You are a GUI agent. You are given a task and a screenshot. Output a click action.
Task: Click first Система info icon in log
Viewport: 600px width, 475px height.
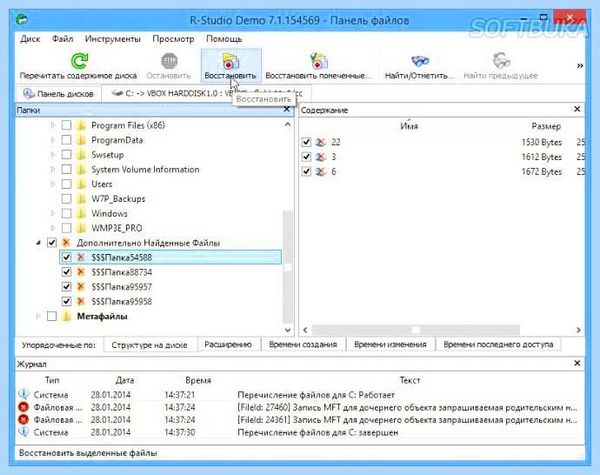(24, 394)
